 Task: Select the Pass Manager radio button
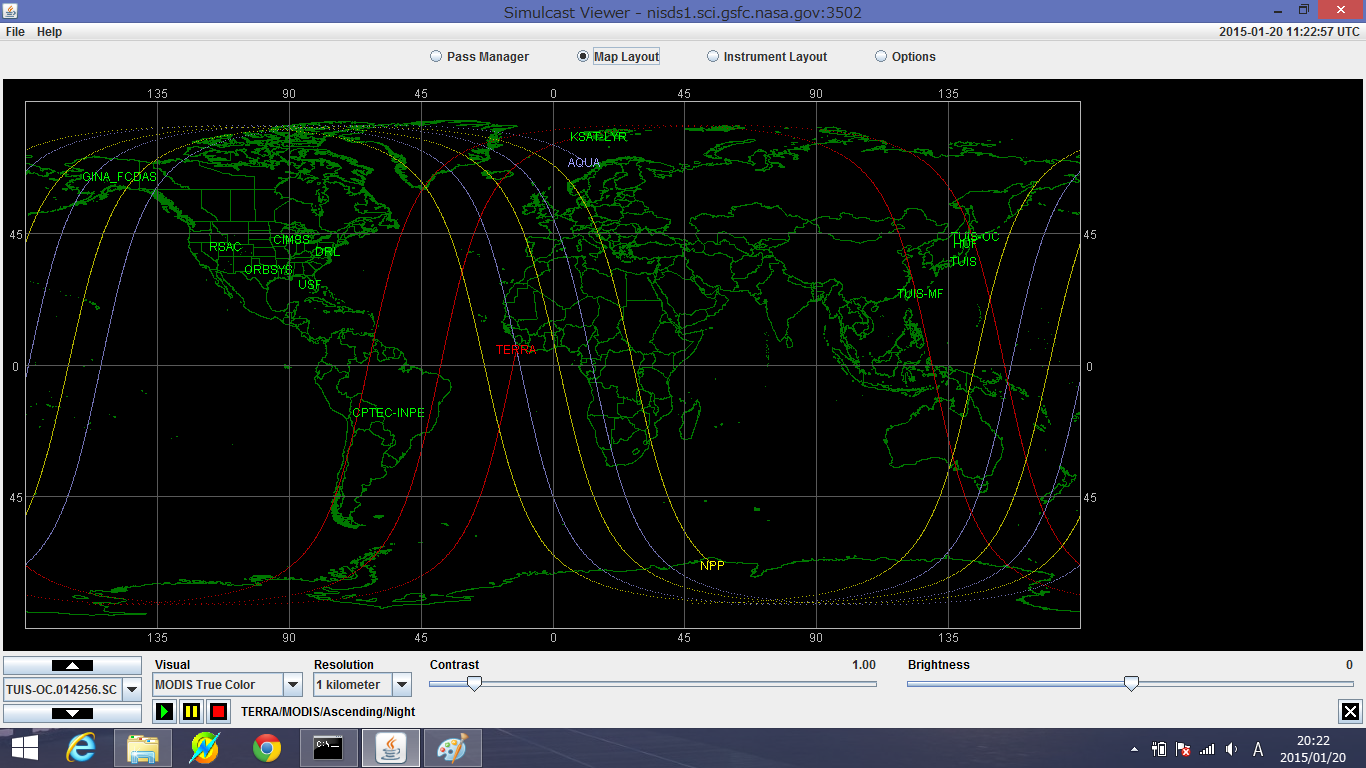point(436,57)
